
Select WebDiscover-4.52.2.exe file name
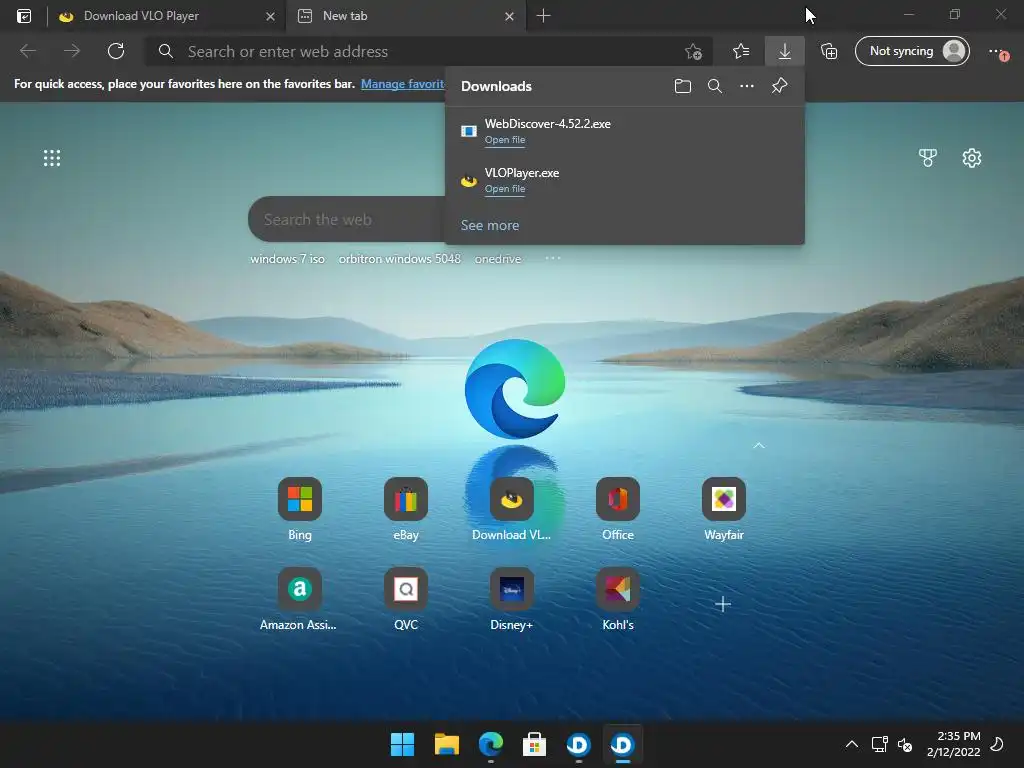(547, 123)
